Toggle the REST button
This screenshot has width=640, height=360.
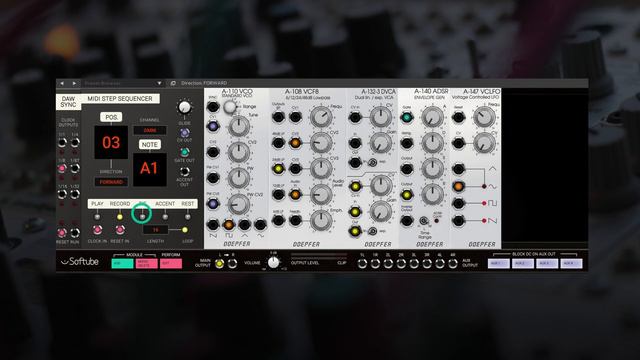point(187,217)
